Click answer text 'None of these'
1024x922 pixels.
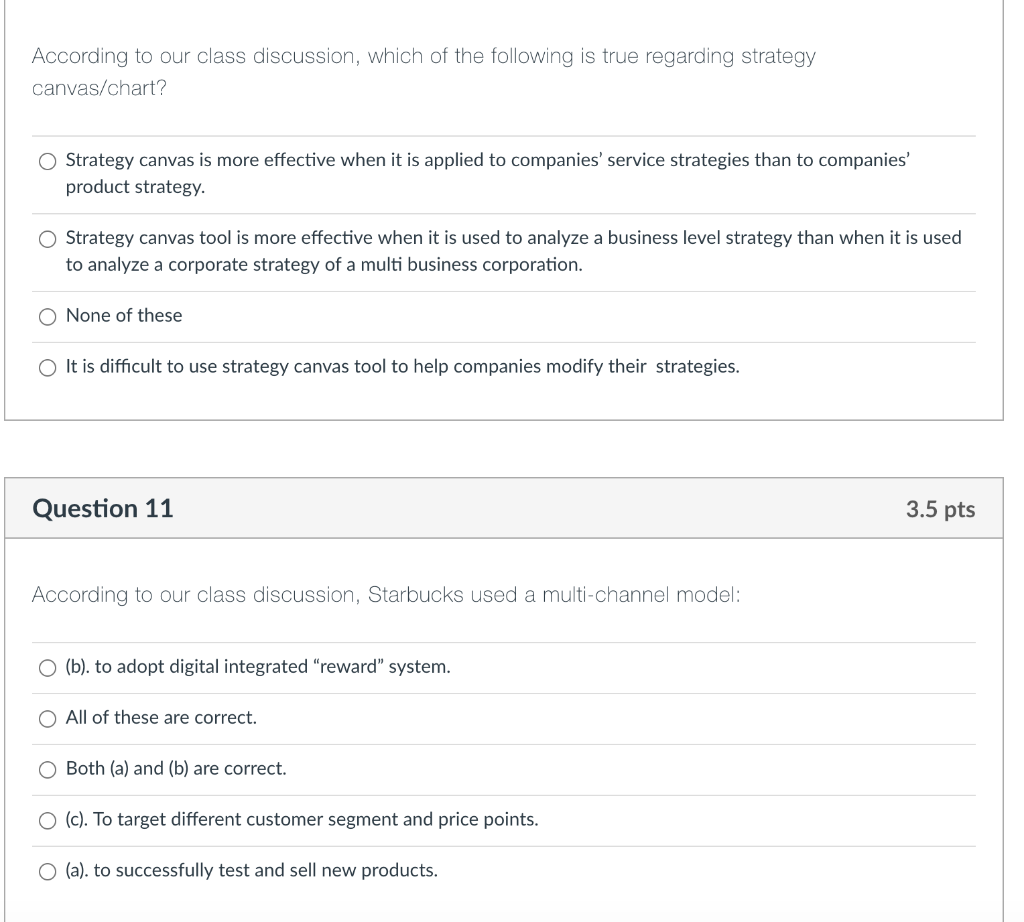point(124,315)
